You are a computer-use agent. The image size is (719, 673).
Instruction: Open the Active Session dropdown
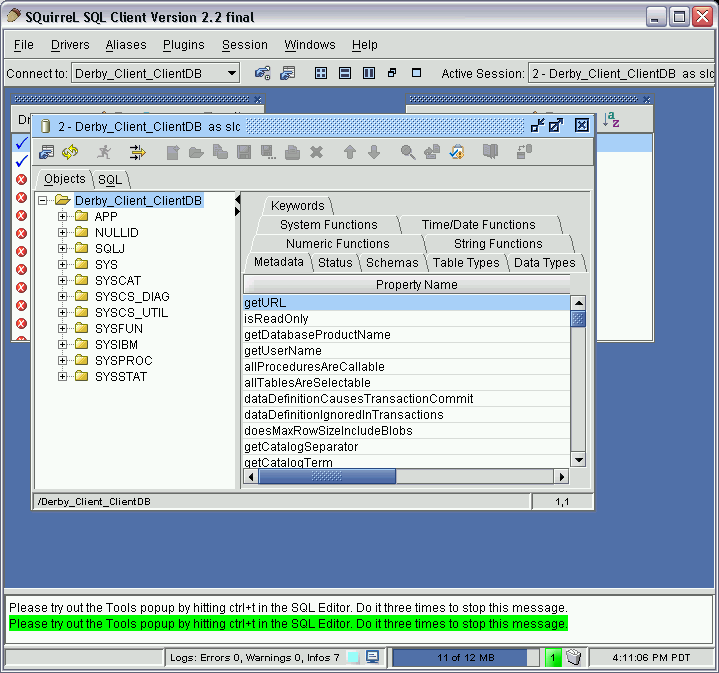(620, 73)
